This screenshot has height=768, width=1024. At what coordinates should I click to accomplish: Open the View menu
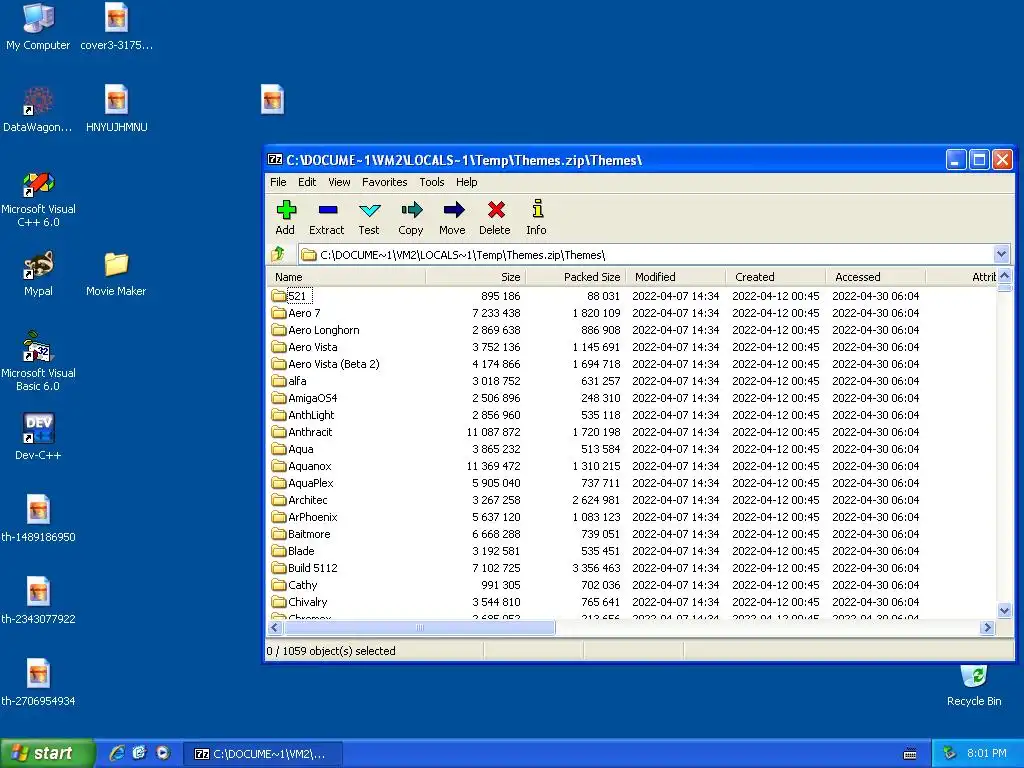pyautogui.click(x=339, y=182)
